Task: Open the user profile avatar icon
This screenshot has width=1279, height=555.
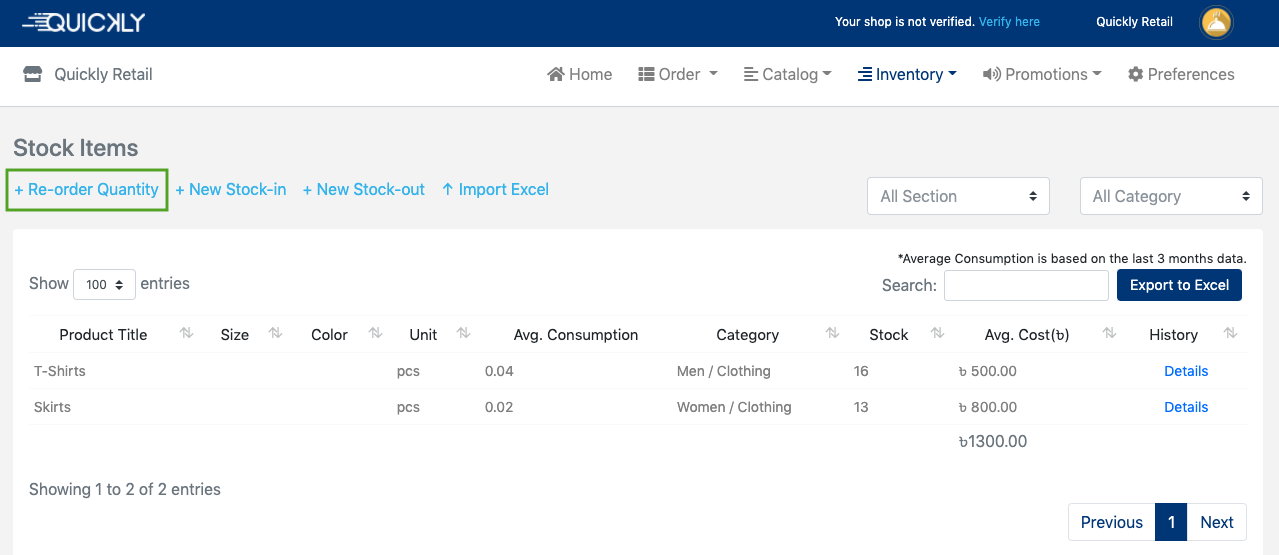Action: 1216,22
